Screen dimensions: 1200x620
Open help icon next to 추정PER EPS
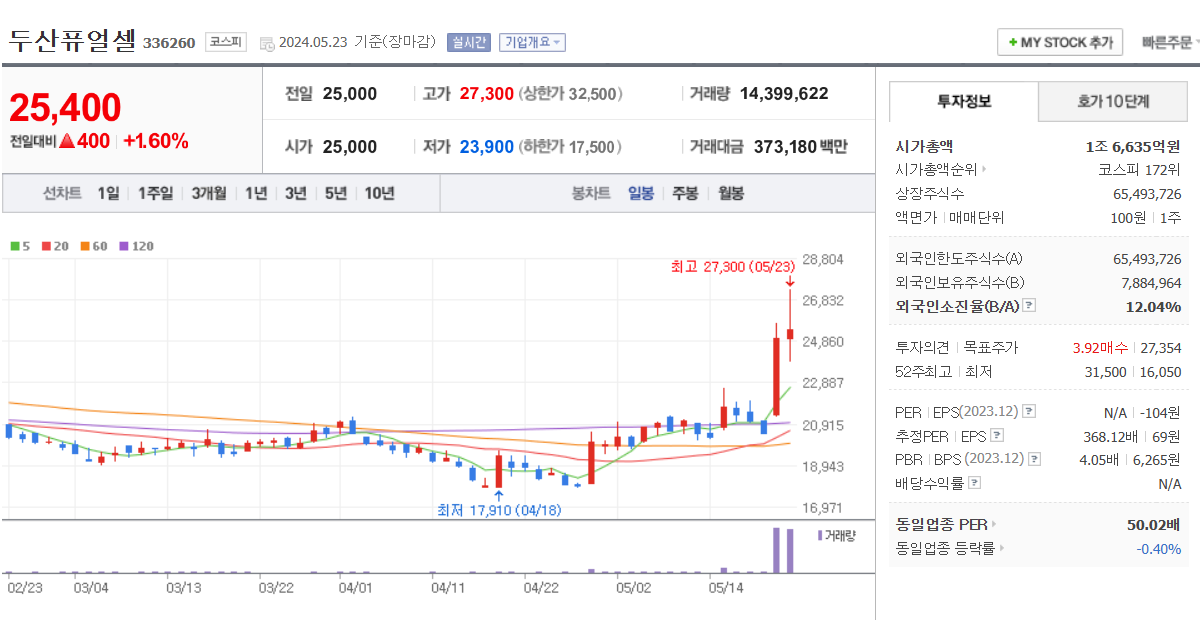(x=996, y=436)
